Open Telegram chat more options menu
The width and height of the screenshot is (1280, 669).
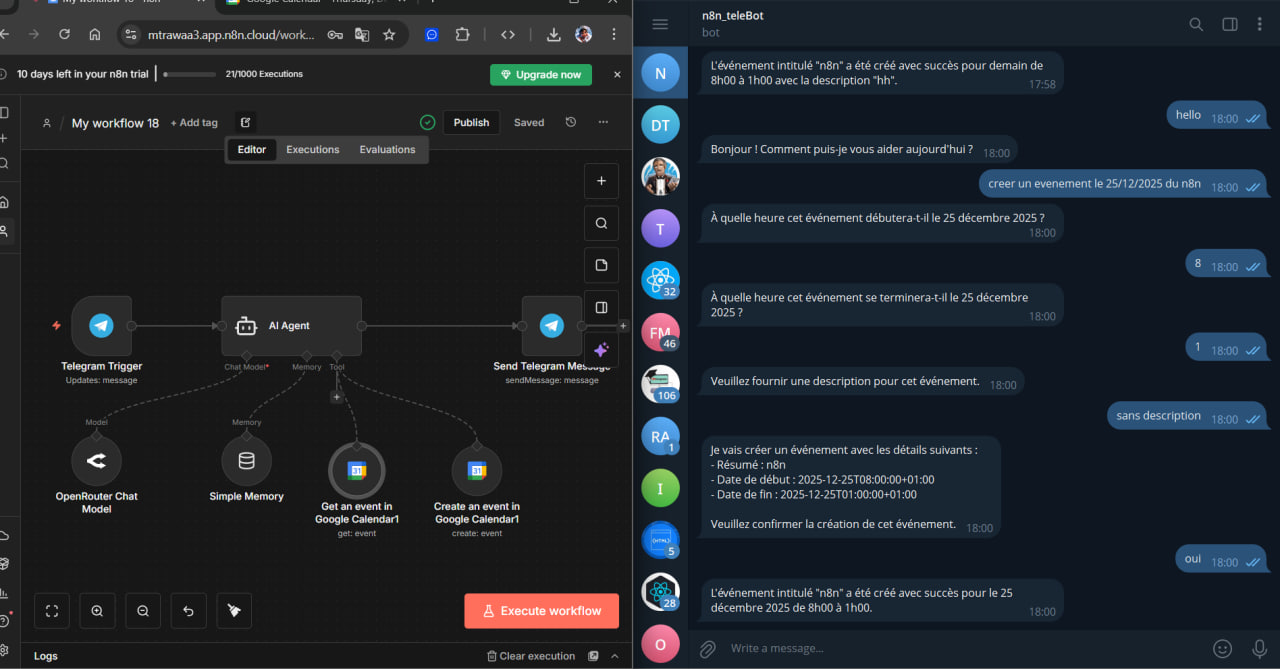1260,24
